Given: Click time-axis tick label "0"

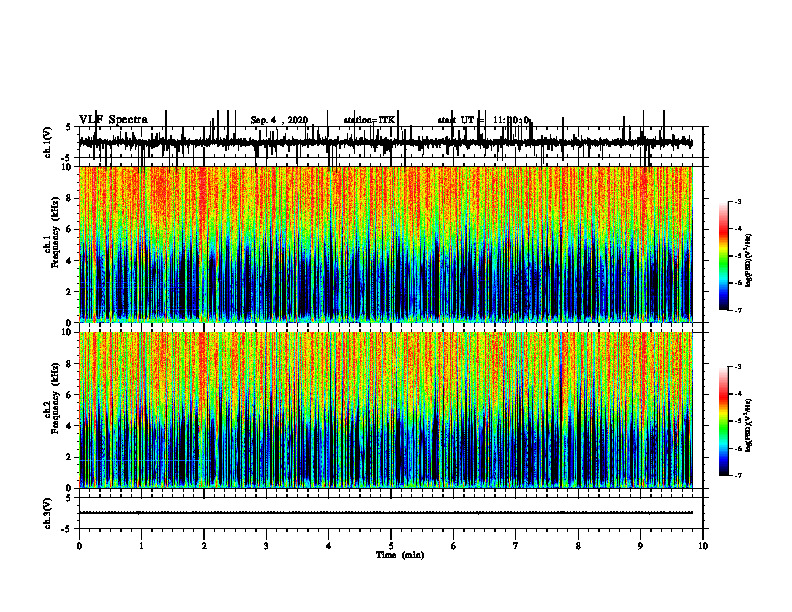Looking at the screenshot, I should click(79, 546).
